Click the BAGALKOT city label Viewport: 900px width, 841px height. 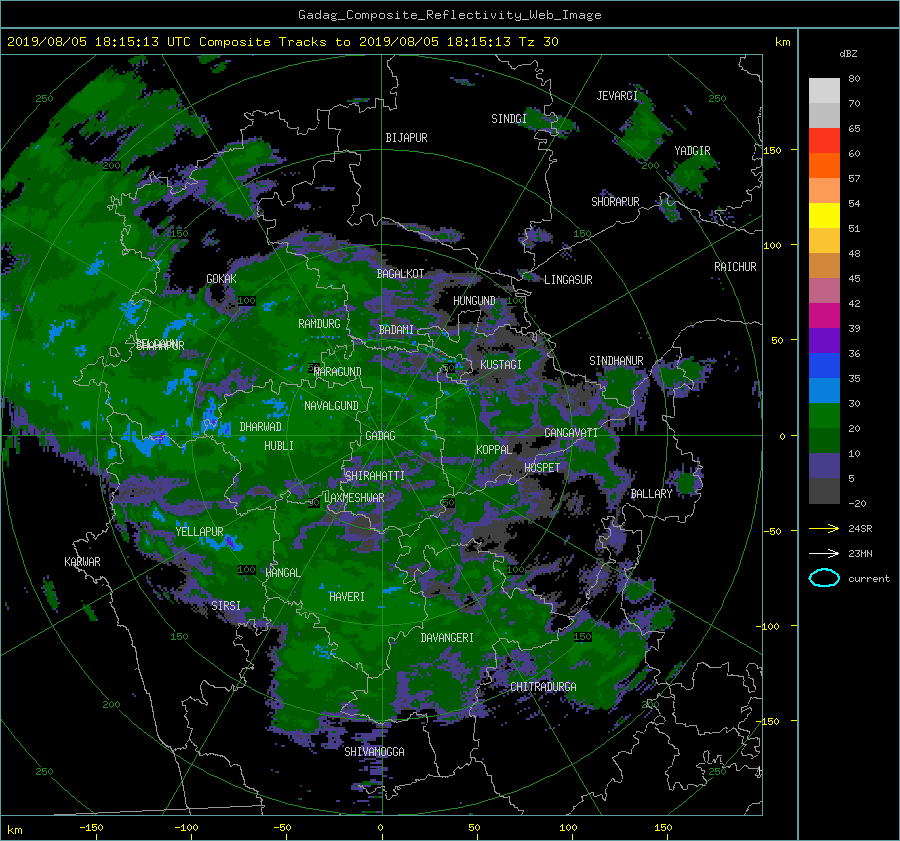(x=400, y=274)
